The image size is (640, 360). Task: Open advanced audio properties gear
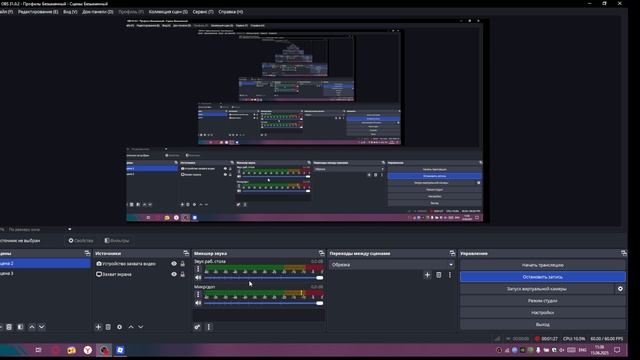[x=197, y=327]
